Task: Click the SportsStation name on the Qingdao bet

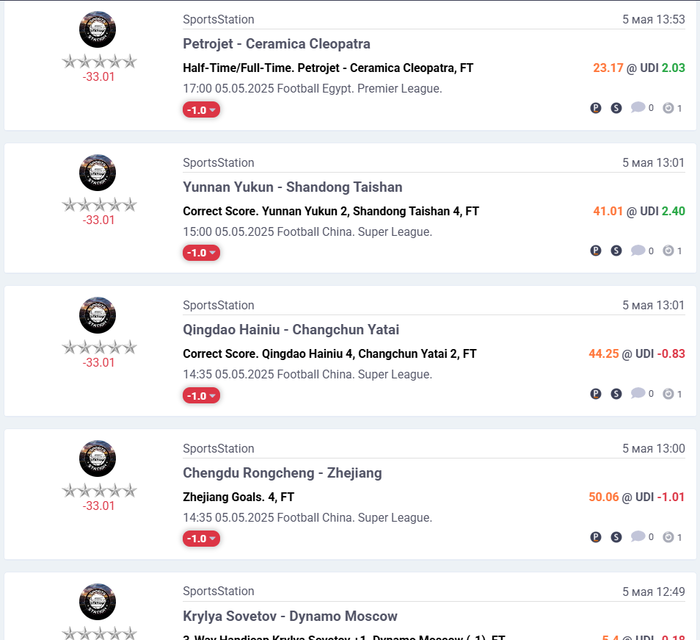Action: pyautogui.click(x=218, y=305)
